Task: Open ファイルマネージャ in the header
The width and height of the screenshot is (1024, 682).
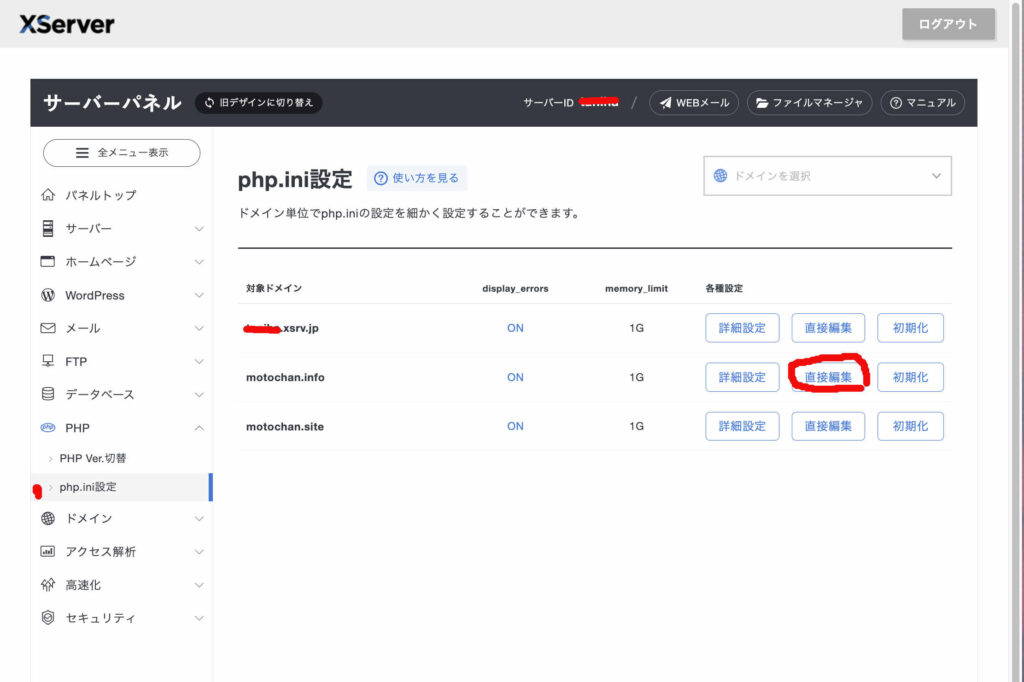Action: [x=809, y=103]
